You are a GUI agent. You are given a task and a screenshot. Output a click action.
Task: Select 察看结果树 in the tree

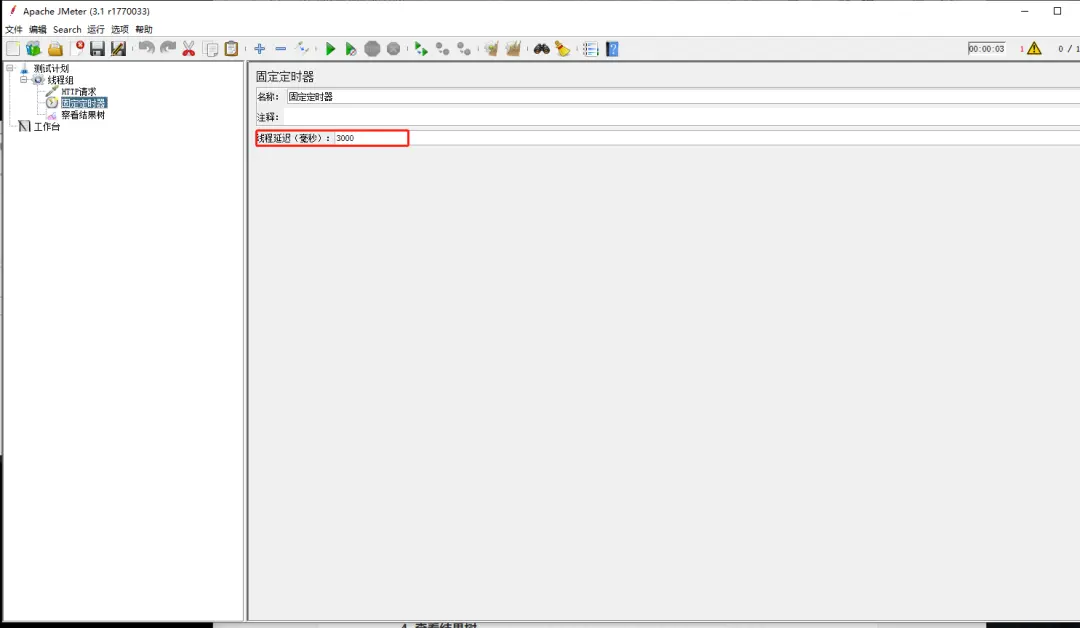click(83, 115)
